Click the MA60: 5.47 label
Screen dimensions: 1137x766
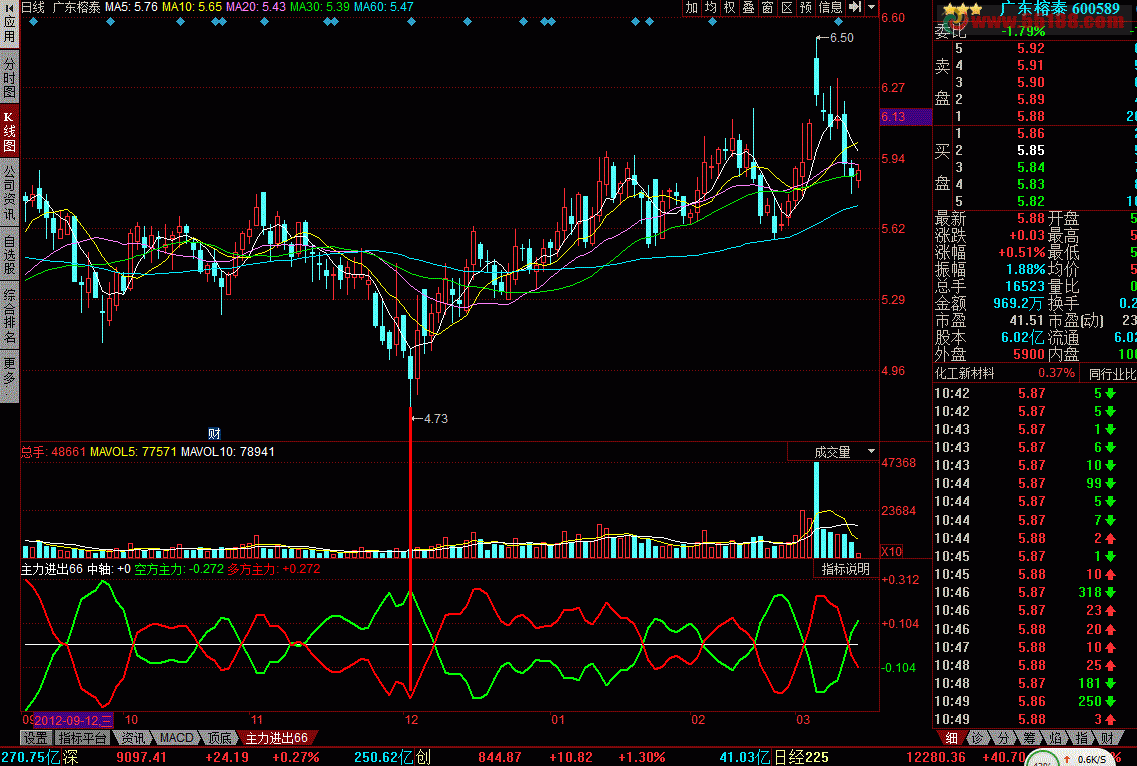[x=384, y=7]
